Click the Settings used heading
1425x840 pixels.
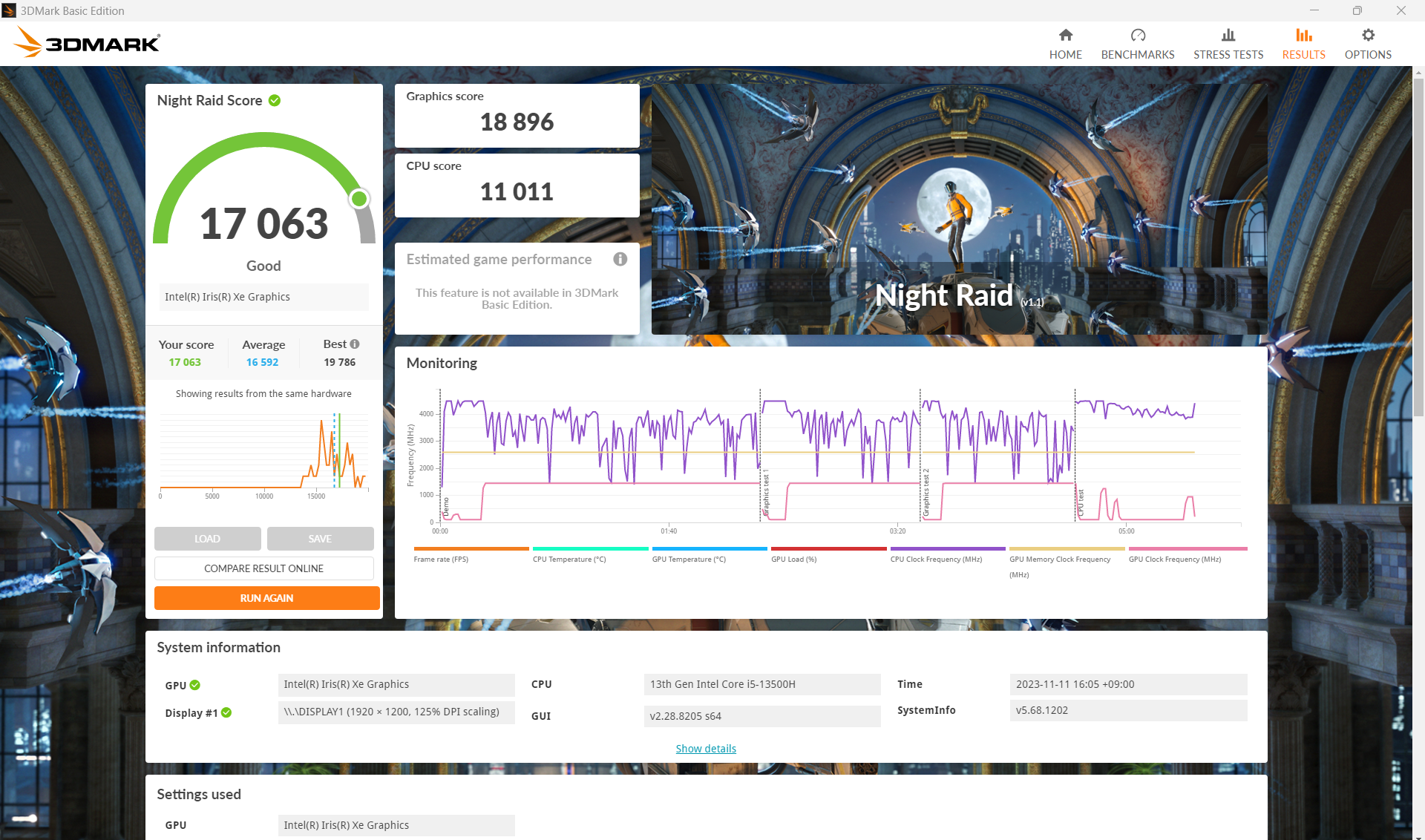click(x=199, y=794)
